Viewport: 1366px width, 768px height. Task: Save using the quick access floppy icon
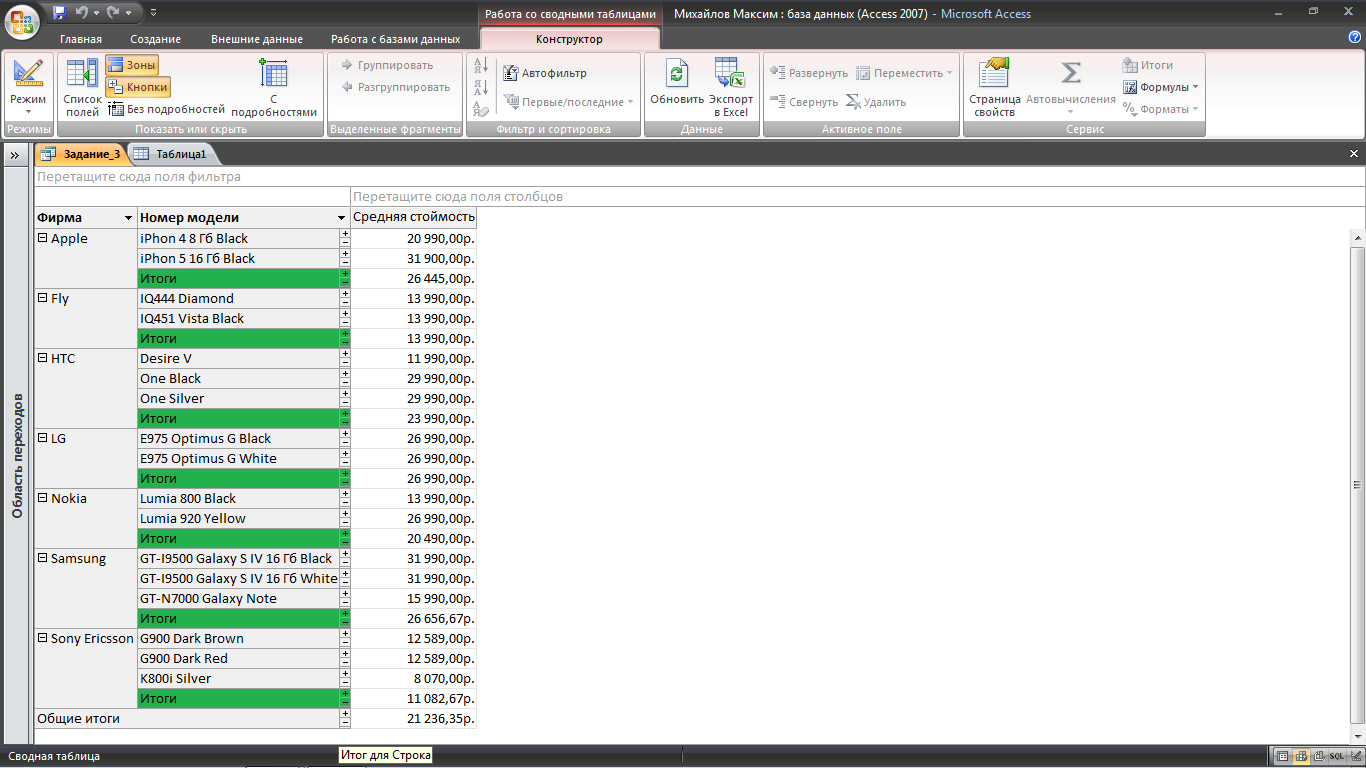click(x=59, y=13)
